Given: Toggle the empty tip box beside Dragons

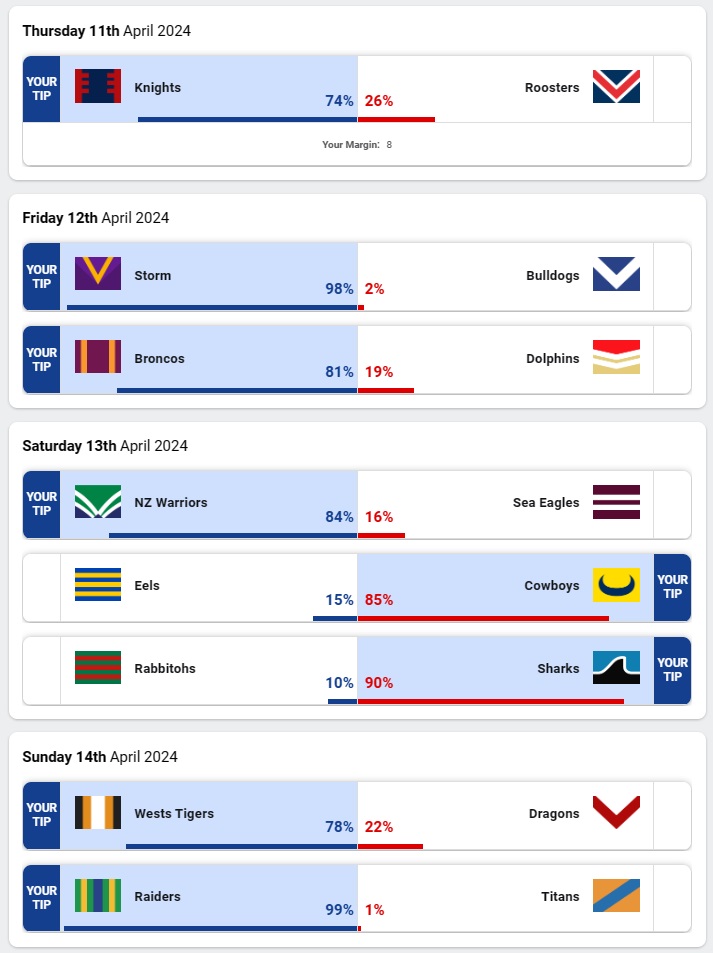Looking at the screenshot, I should click(x=672, y=814).
